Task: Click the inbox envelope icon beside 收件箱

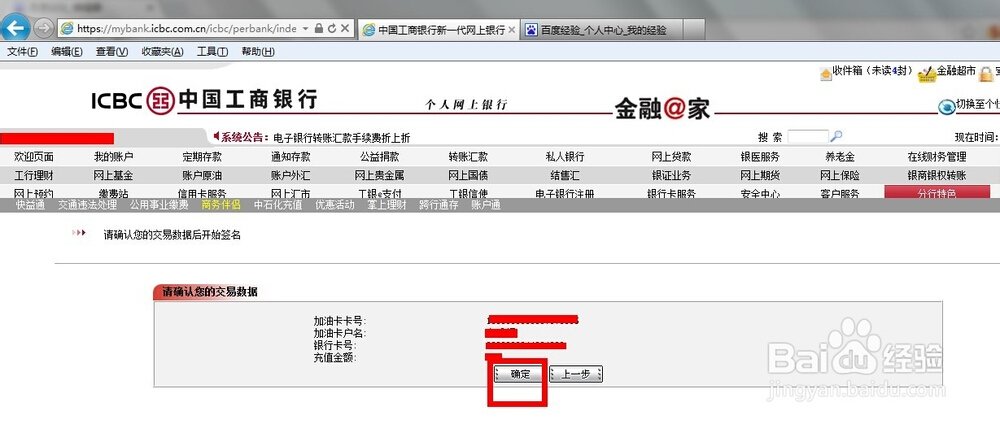Action: [x=825, y=74]
